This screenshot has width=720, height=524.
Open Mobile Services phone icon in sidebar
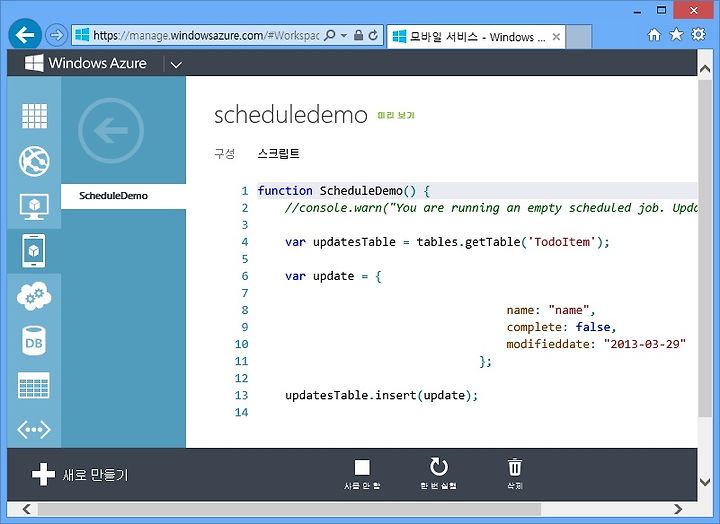coord(34,251)
